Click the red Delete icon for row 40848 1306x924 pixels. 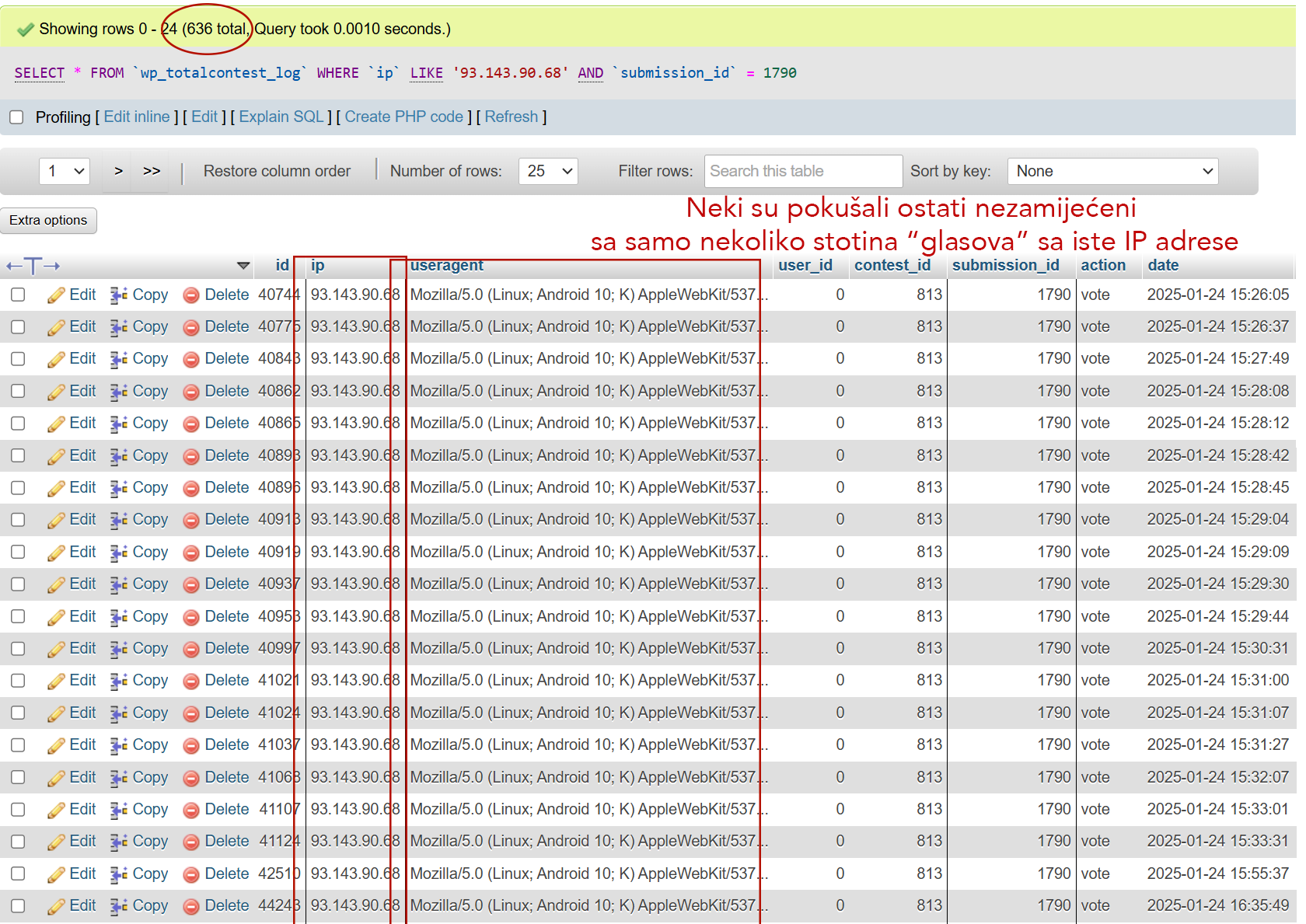point(191,360)
